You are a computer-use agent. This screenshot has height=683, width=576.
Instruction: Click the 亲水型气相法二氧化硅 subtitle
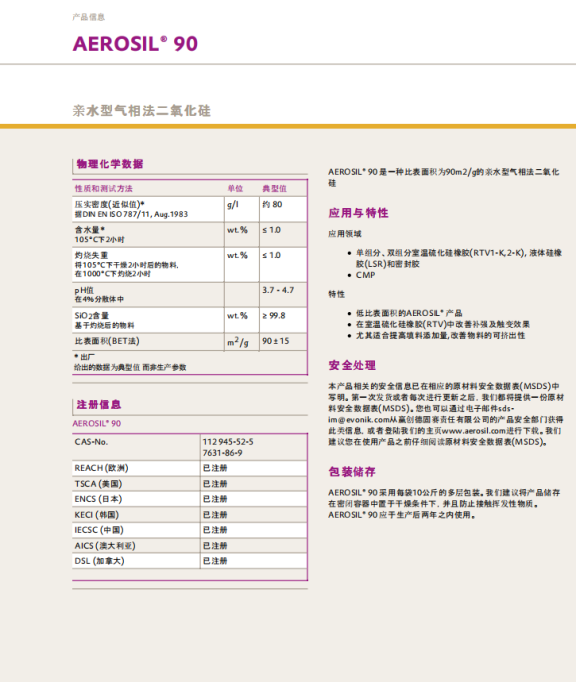pos(141,111)
